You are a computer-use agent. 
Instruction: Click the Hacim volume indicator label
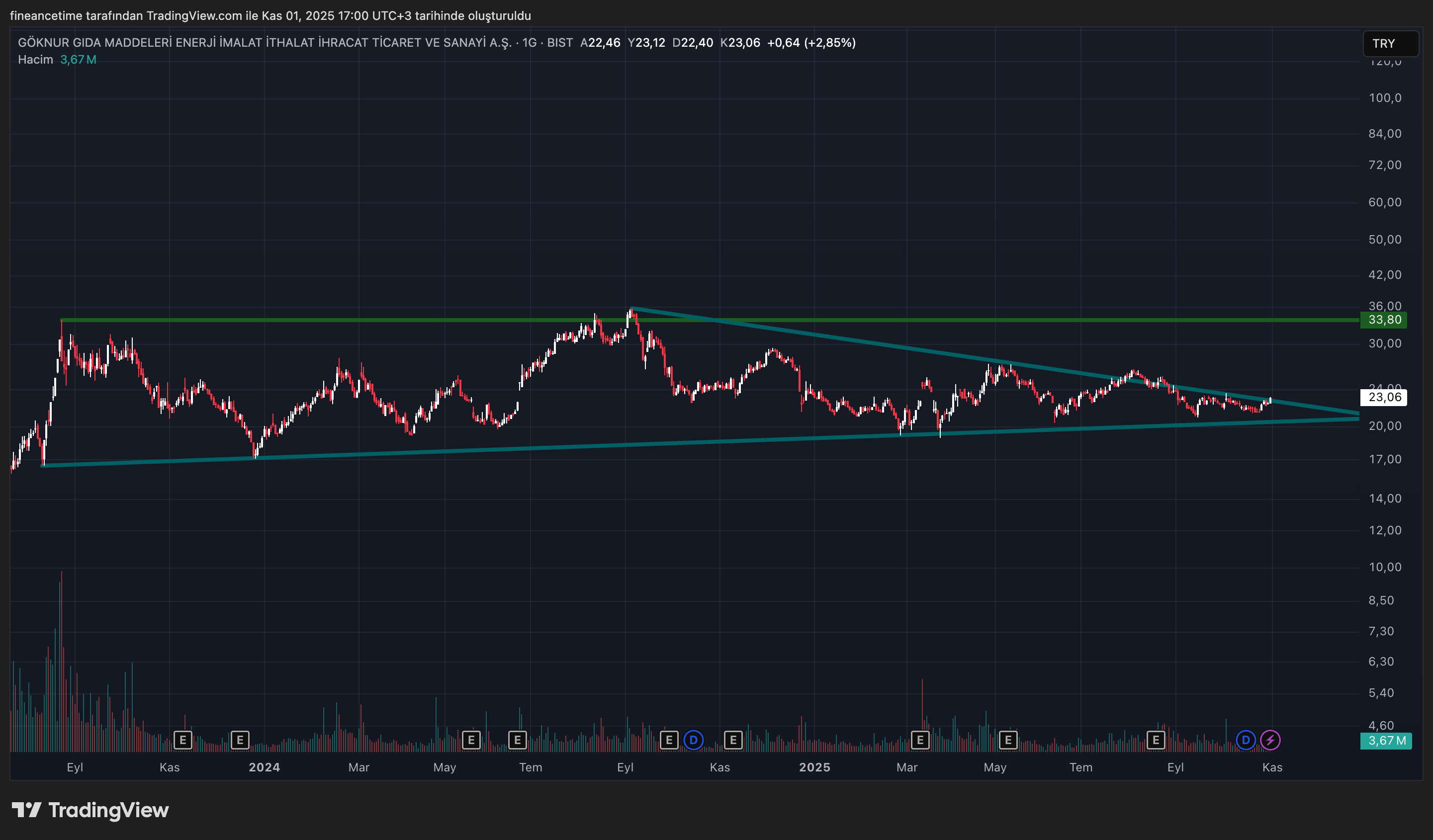[35, 60]
